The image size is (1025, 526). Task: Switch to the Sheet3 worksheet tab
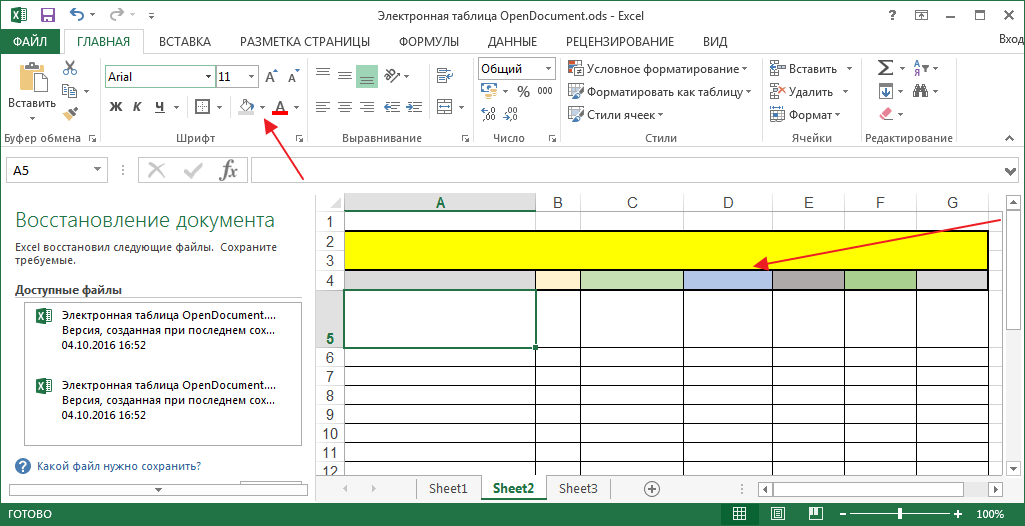click(x=579, y=488)
